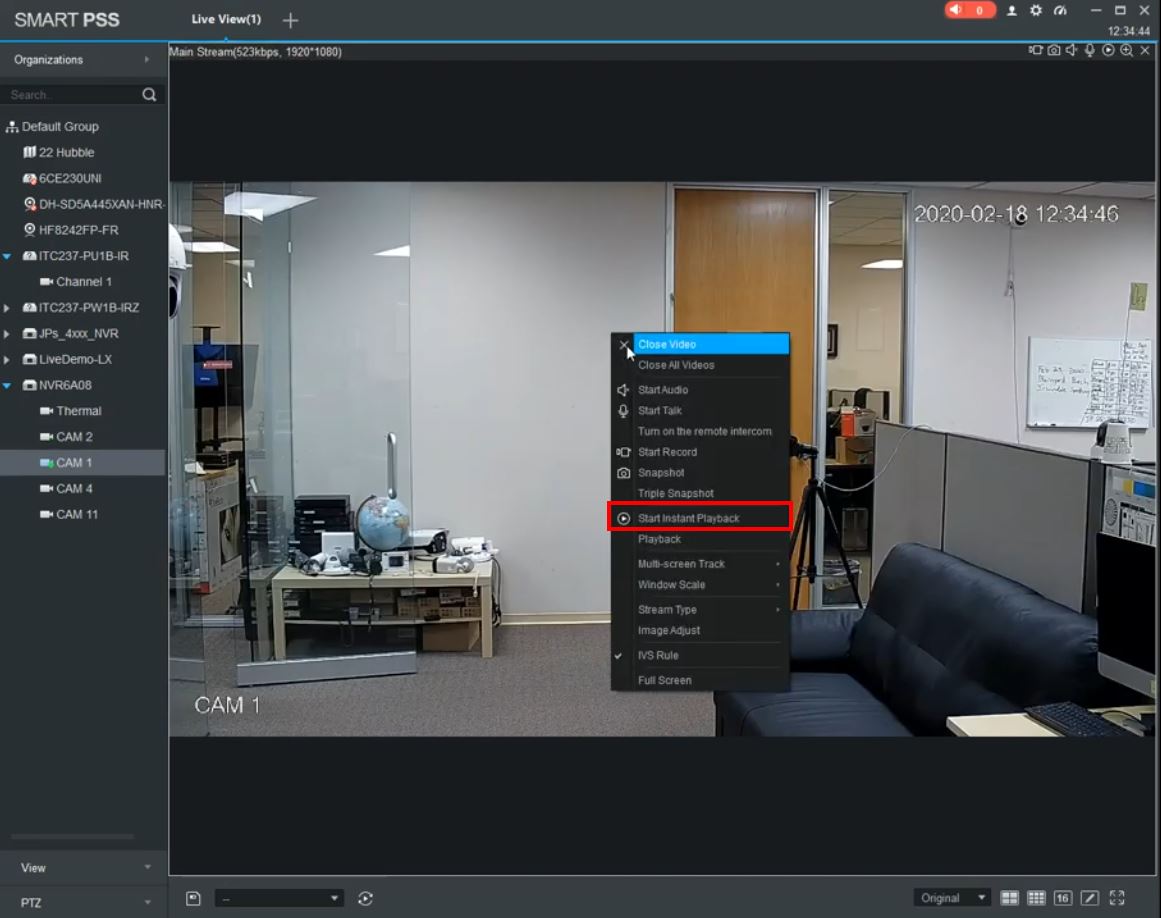The height and width of the screenshot is (918, 1161).
Task: Choose Snapshot in context menu
Action: 700,472
